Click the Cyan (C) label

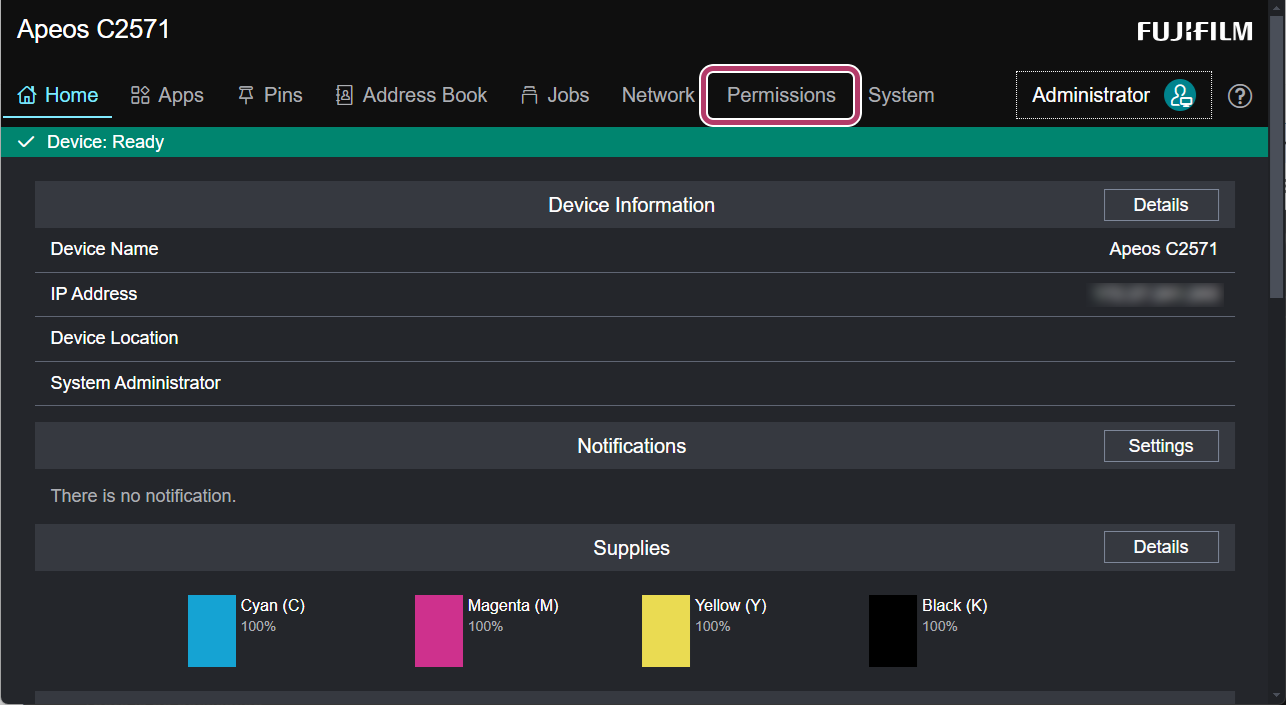(273, 606)
